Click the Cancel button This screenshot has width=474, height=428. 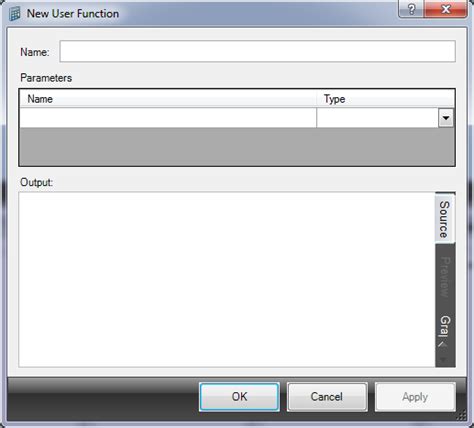point(327,397)
